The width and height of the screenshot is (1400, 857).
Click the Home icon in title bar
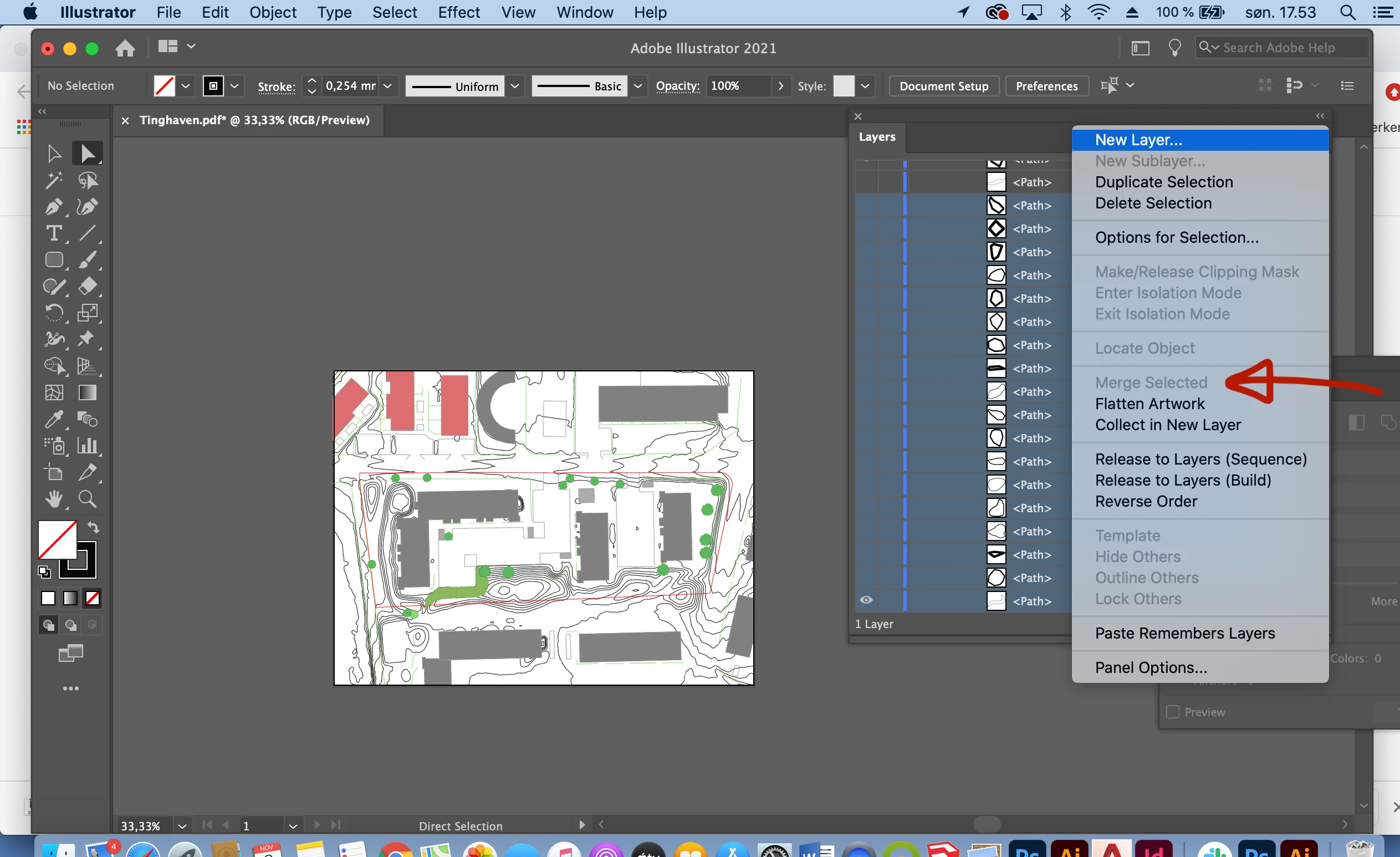pos(125,49)
